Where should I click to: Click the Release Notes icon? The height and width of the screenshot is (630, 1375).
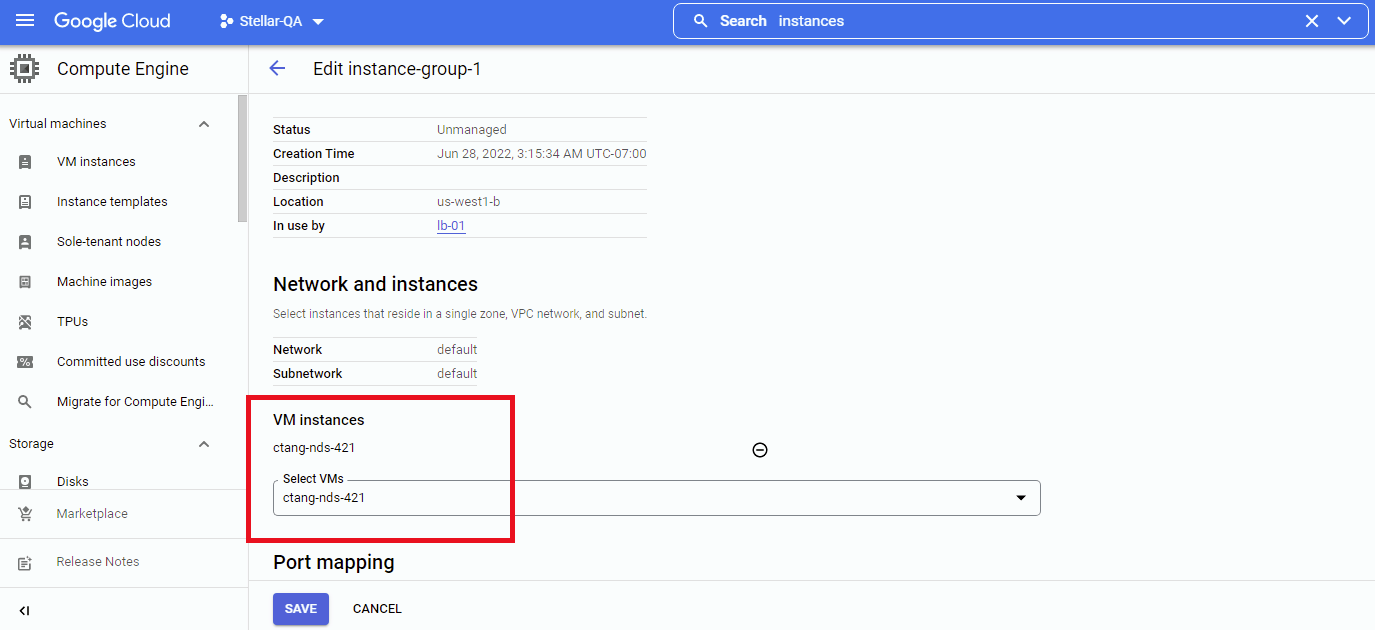25,562
